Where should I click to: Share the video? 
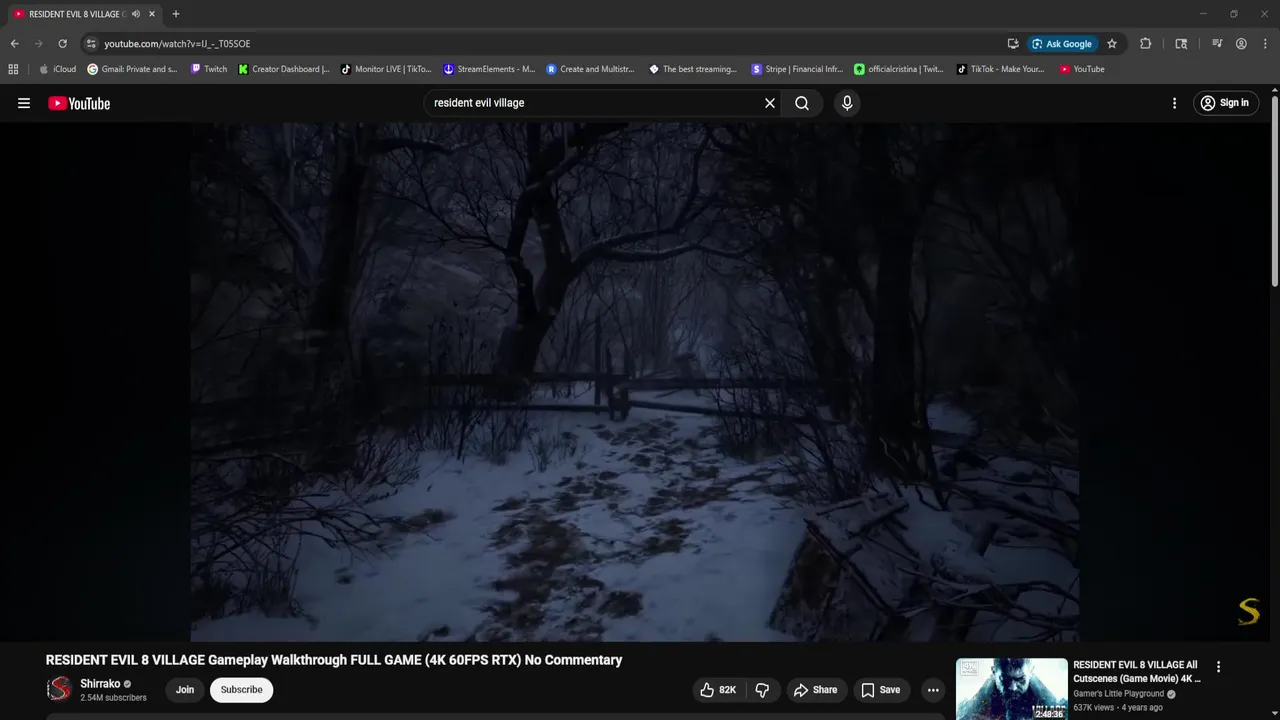coord(815,690)
